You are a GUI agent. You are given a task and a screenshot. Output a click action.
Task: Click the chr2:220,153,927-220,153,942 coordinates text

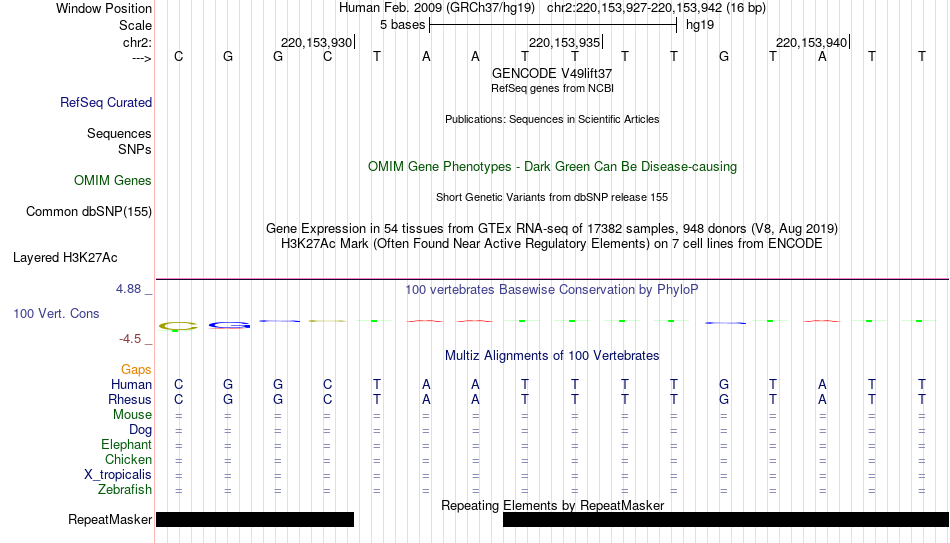(x=636, y=8)
